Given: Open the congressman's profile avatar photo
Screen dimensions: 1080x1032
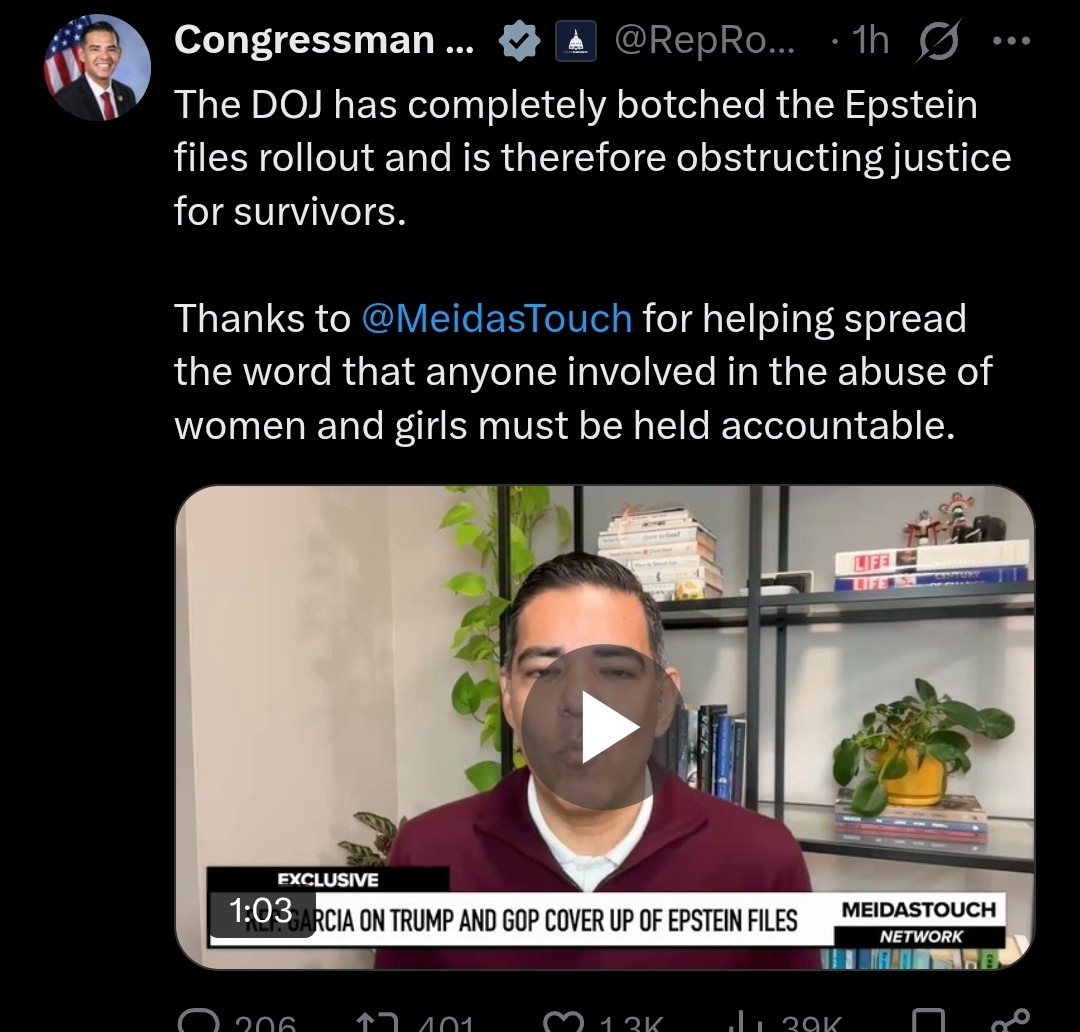Looking at the screenshot, I should coord(97,68).
